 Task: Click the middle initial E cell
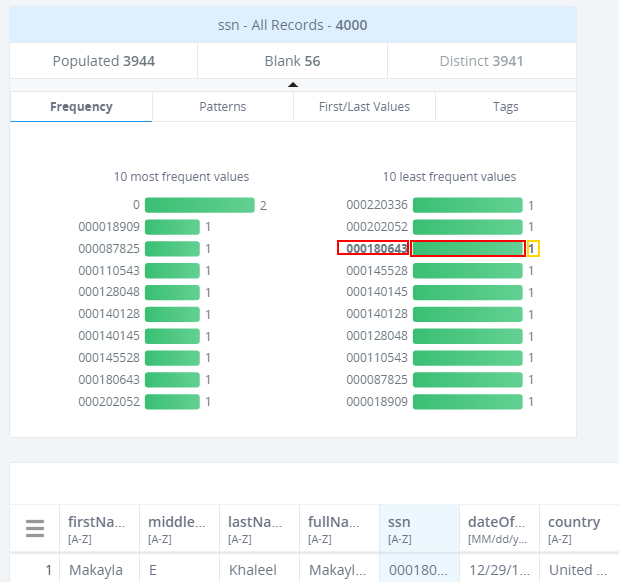click(x=179, y=570)
